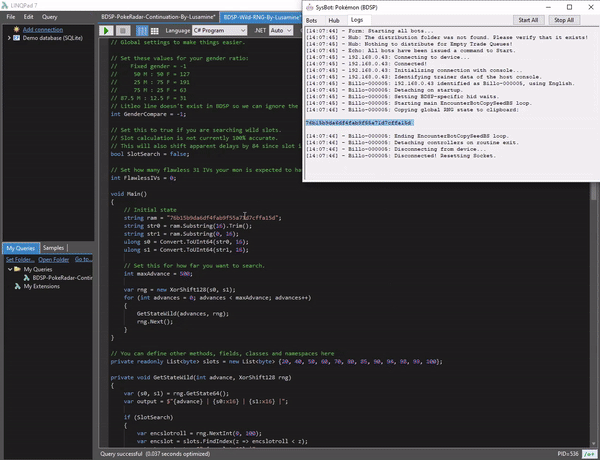Click the LINQPad 7 title bar logo
This screenshot has height=460, width=600.
click(x=5, y=5)
